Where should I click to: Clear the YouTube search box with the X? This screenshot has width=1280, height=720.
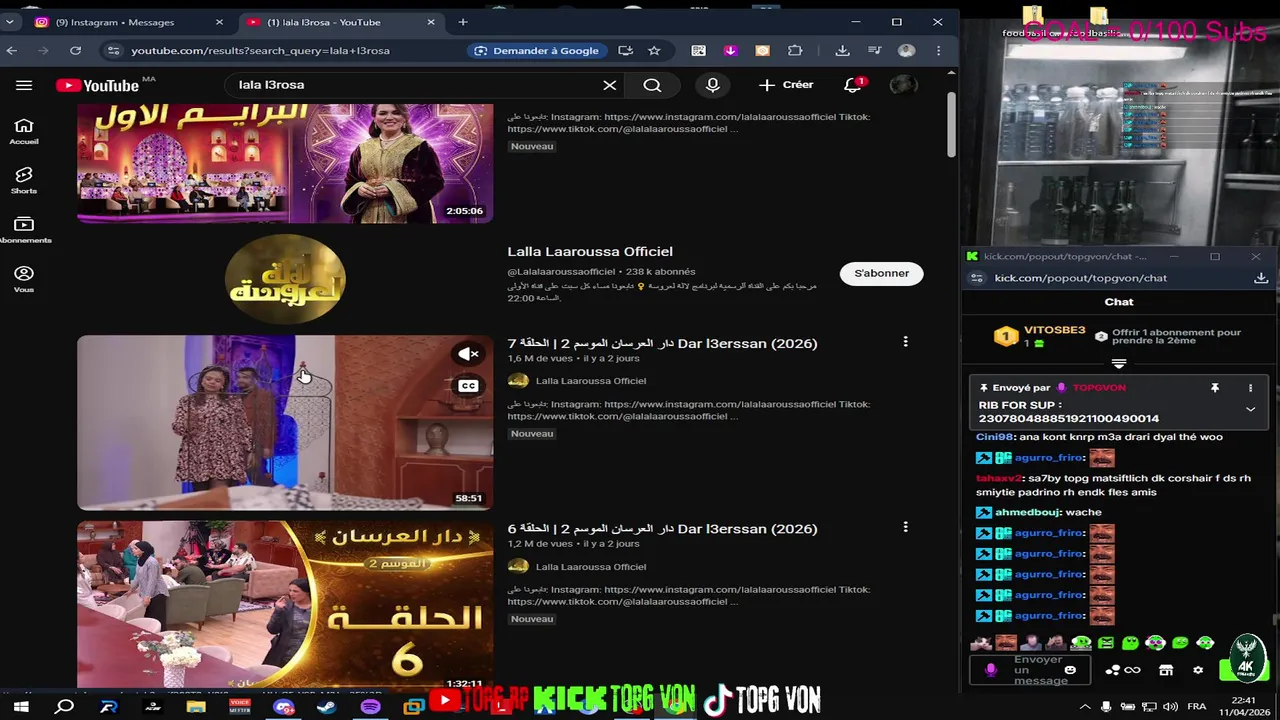[x=609, y=85]
